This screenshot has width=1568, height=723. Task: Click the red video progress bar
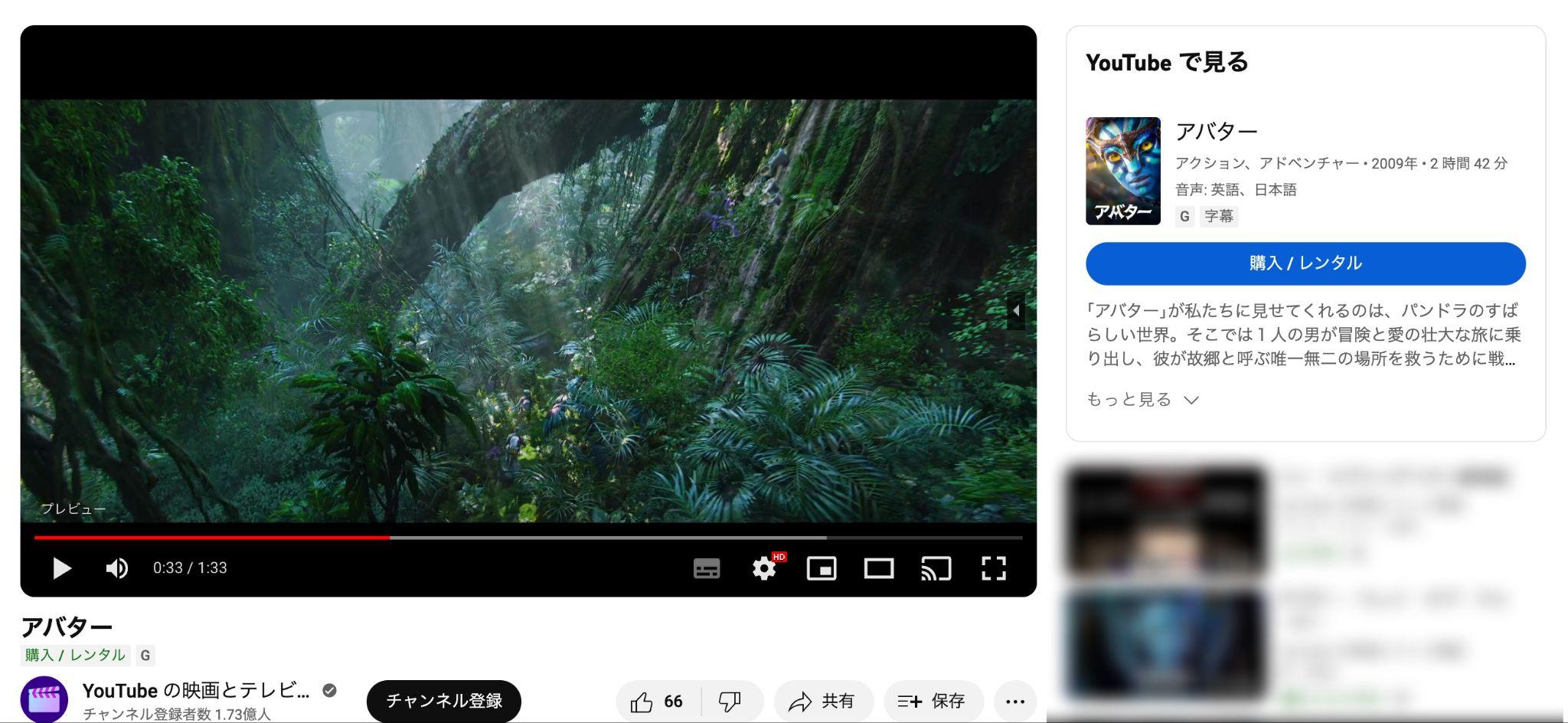tap(212, 538)
